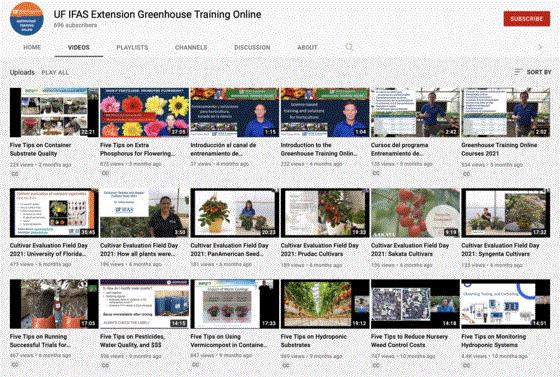The image size is (560, 377).
Task: Click title Five Tips on Using Vermicompost in Container
Action: pyautogui.click(x=229, y=341)
